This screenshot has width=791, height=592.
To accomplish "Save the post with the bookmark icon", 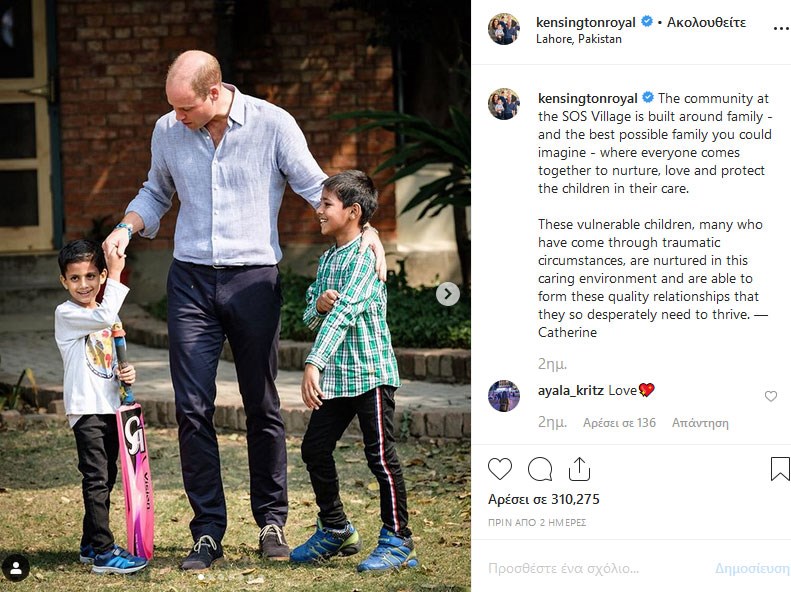I will pyautogui.click(x=780, y=468).
